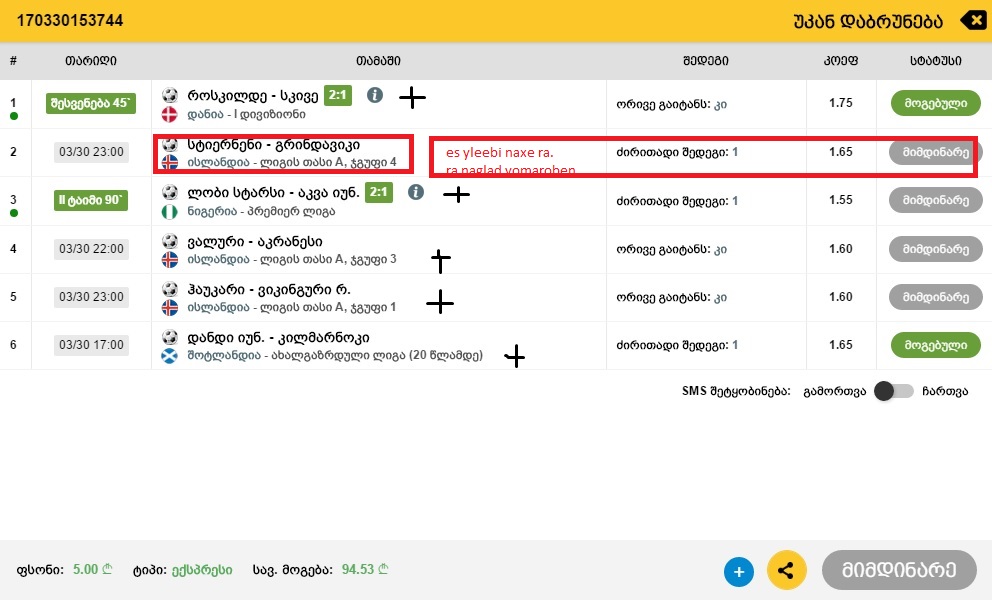Click მიმდინარე status for სტიერნენი row
Screen dimensions: 992x600
click(x=936, y=152)
